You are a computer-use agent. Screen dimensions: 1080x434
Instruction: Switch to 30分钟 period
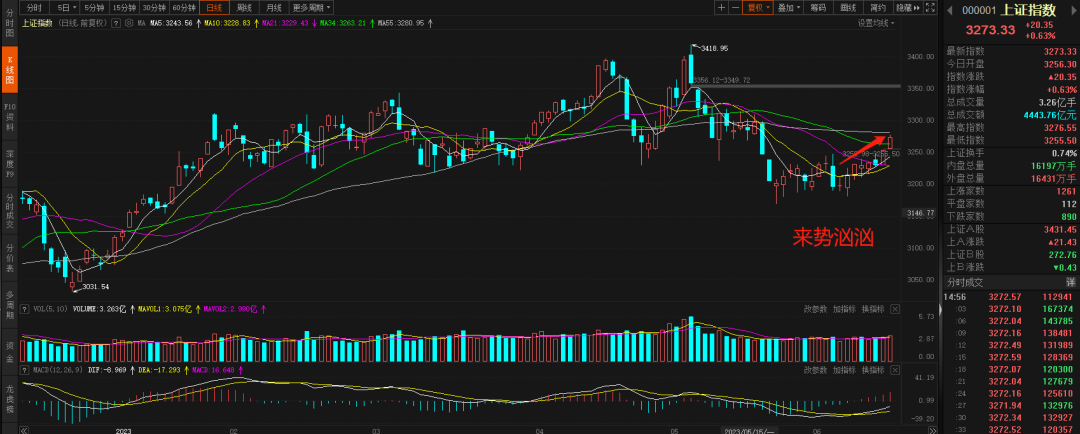pos(154,8)
